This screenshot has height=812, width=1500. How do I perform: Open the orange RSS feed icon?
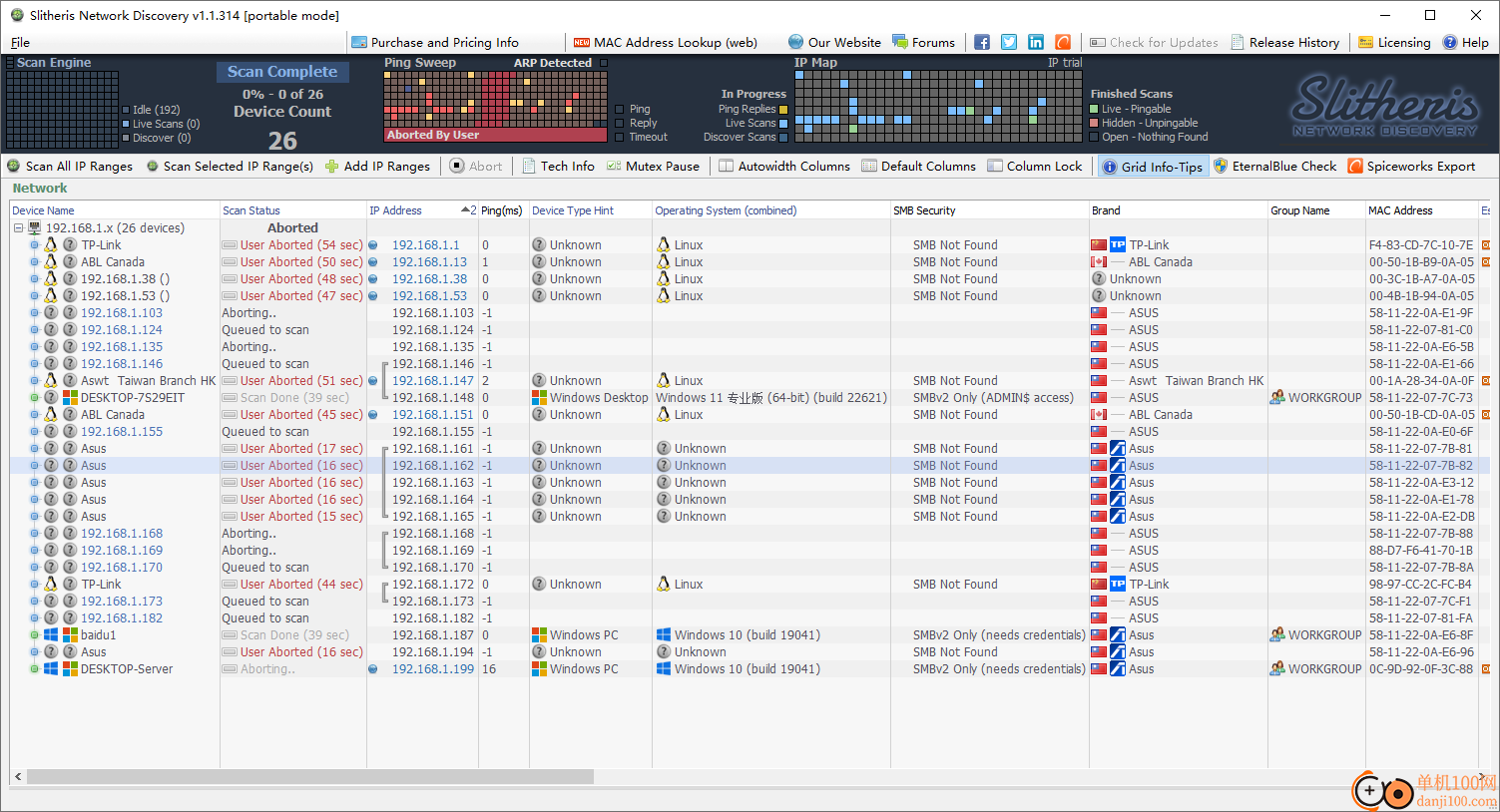pyautogui.click(x=1063, y=42)
